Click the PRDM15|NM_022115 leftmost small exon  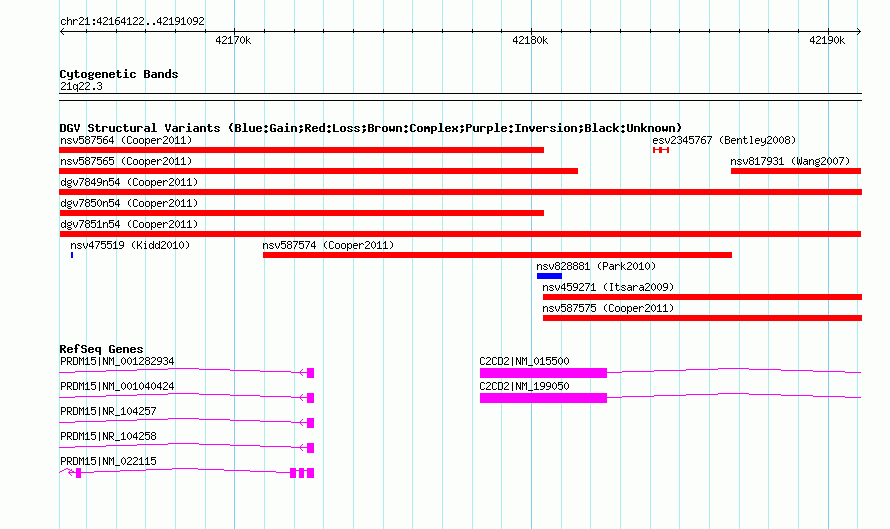tap(78, 473)
